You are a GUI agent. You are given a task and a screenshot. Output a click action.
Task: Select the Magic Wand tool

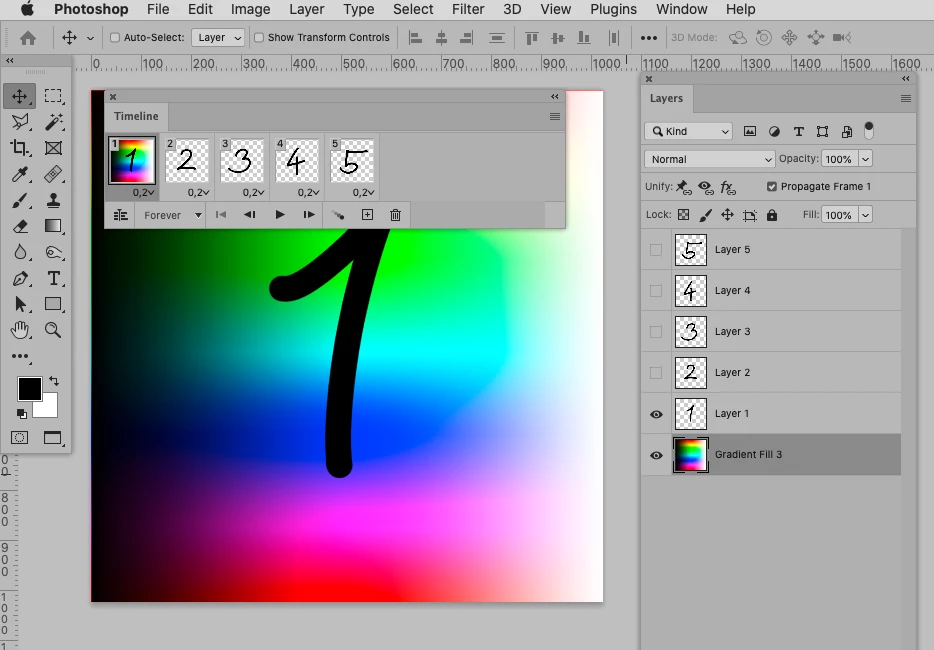(53, 122)
